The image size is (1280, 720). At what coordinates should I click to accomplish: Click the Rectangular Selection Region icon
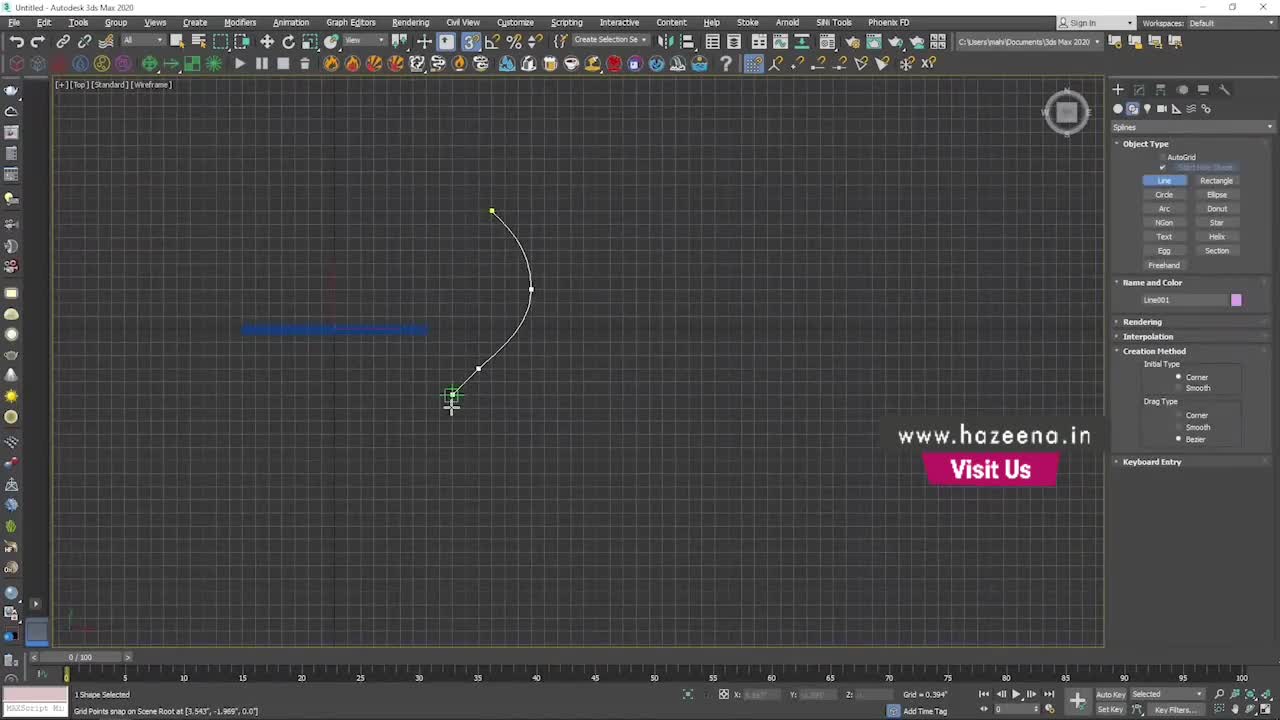tap(221, 41)
